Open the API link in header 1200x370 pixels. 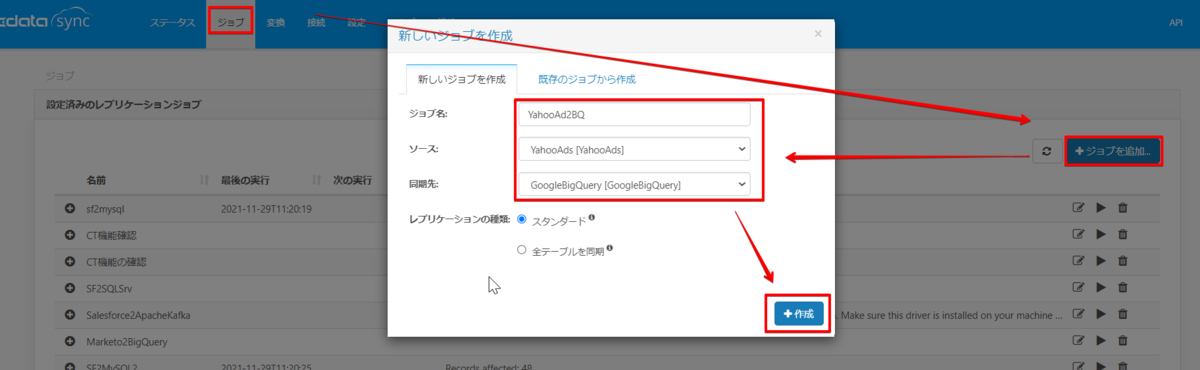coord(1176,23)
